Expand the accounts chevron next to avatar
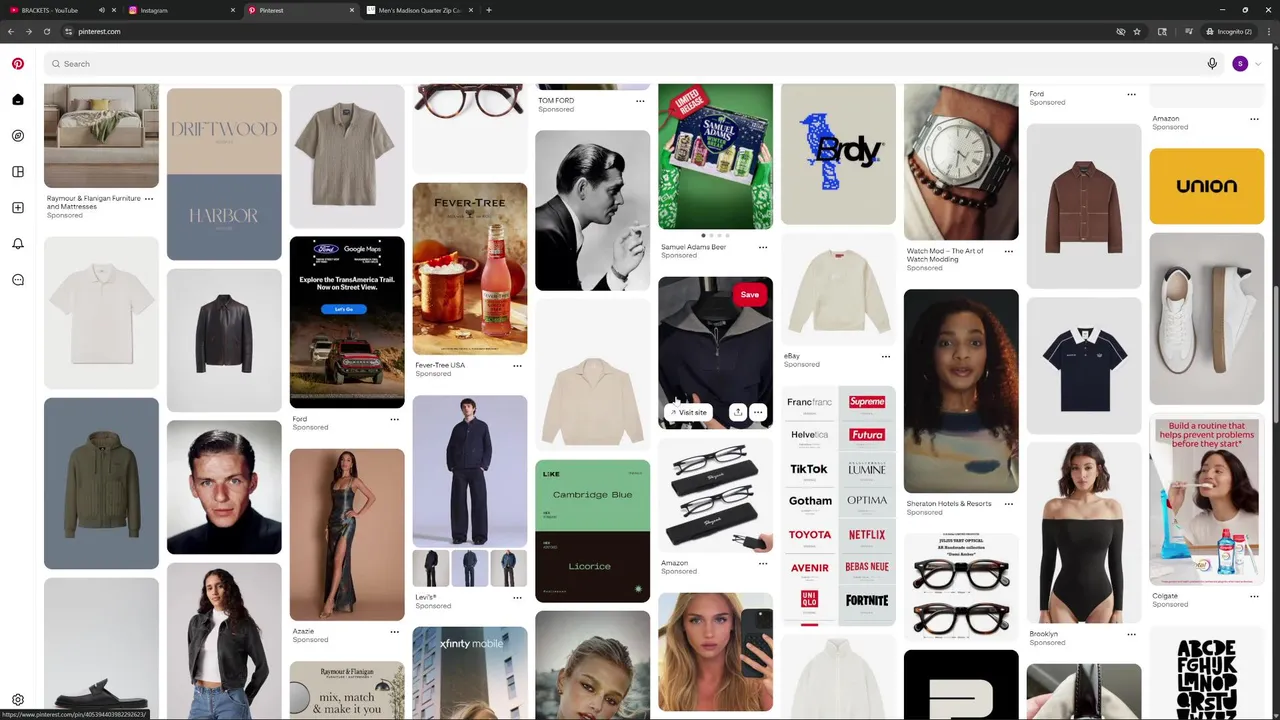1280x720 pixels. tap(1258, 63)
